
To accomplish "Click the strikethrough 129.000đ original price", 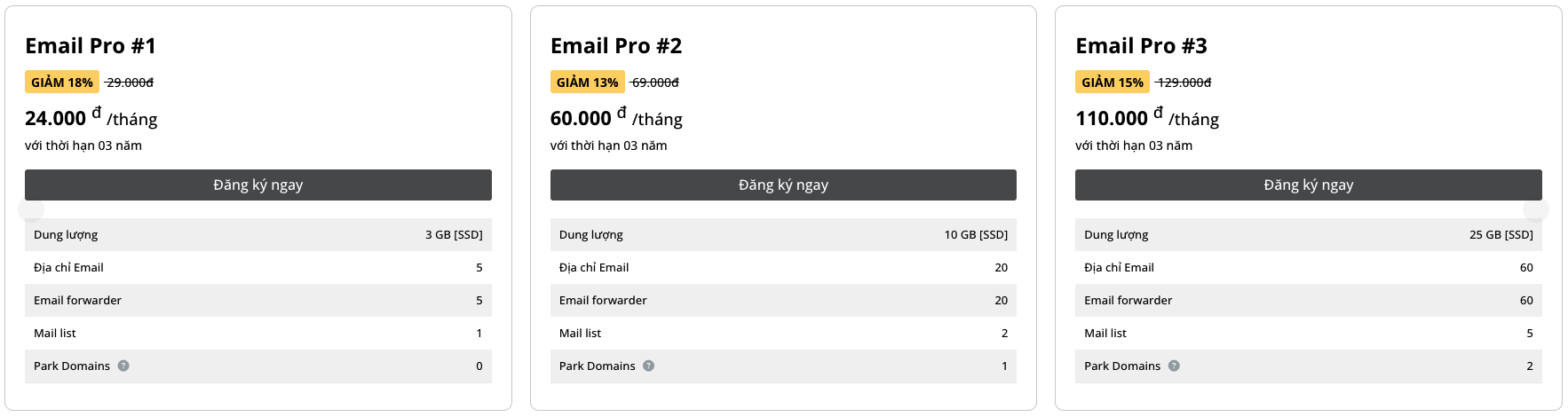I will click(1184, 83).
